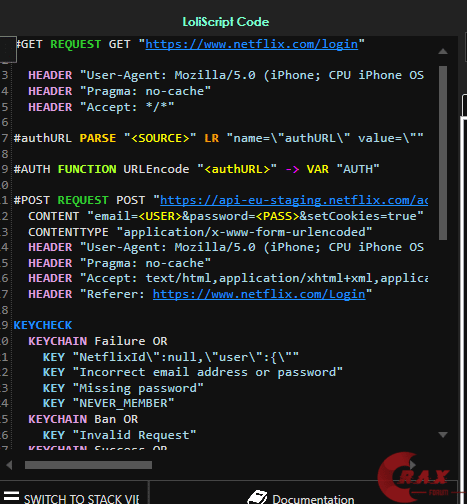Click the horizontal scrollbar left arrow
This screenshot has width=467, height=504.
click(x=9, y=465)
